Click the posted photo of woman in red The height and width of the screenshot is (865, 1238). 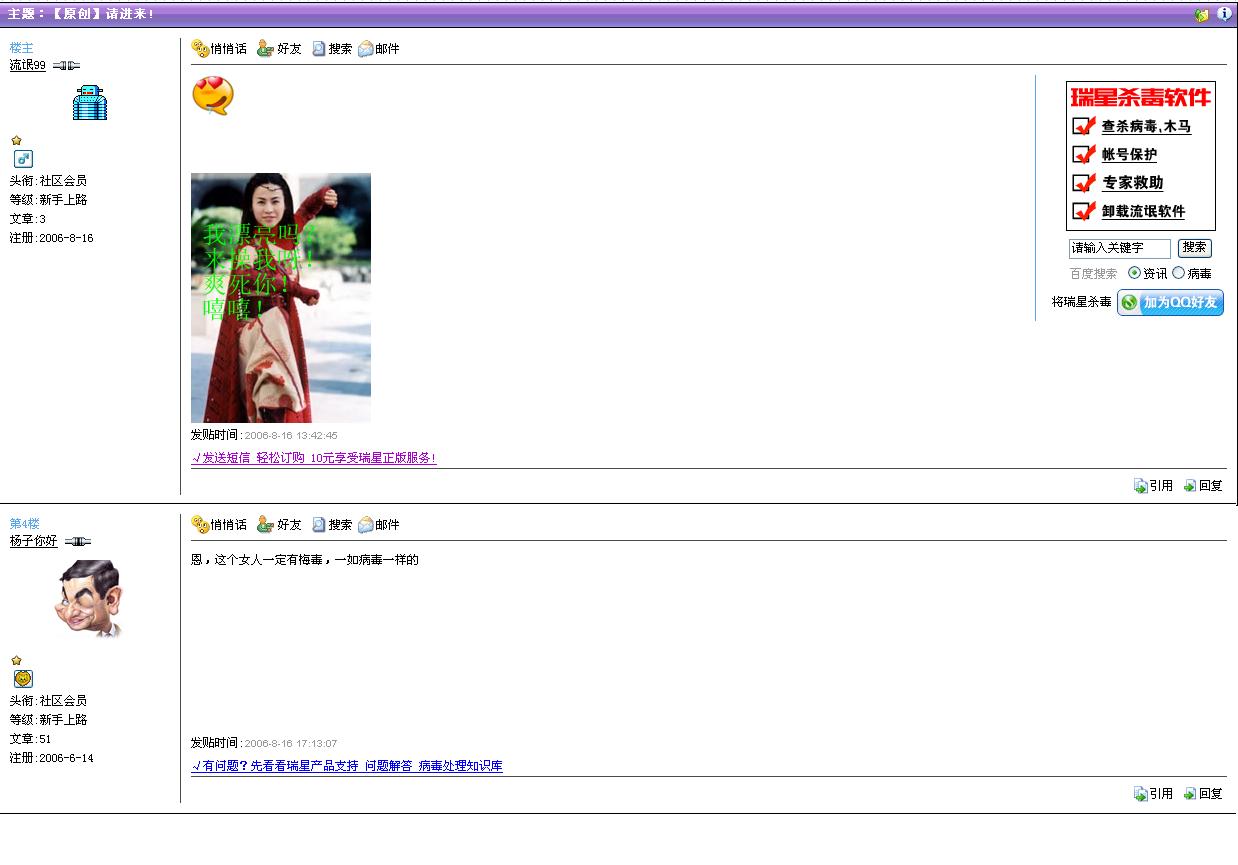tap(281, 298)
